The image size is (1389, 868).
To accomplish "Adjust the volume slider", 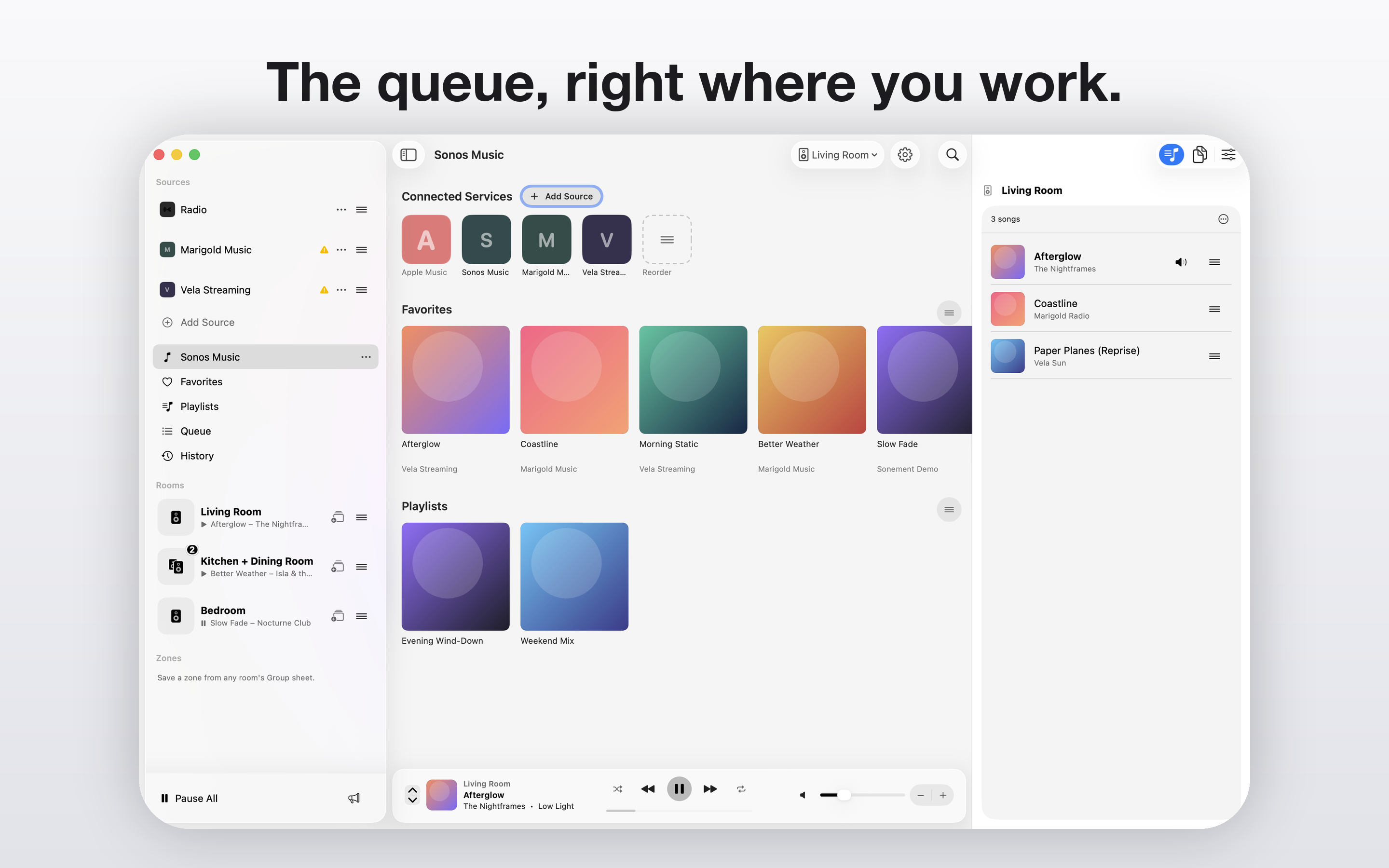I will tap(862, 795).
